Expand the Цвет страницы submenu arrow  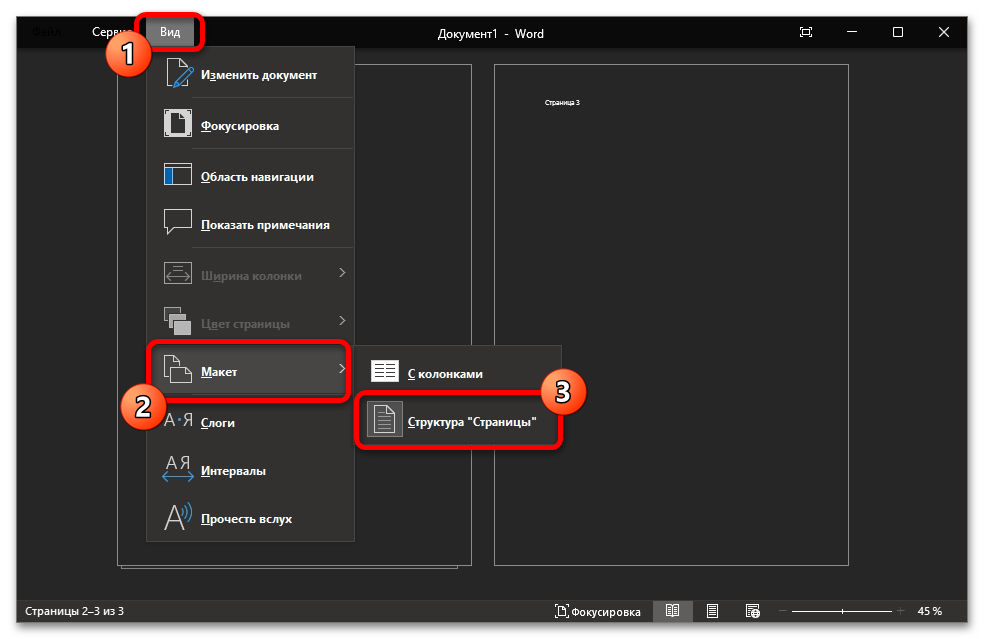coord(342,321)
